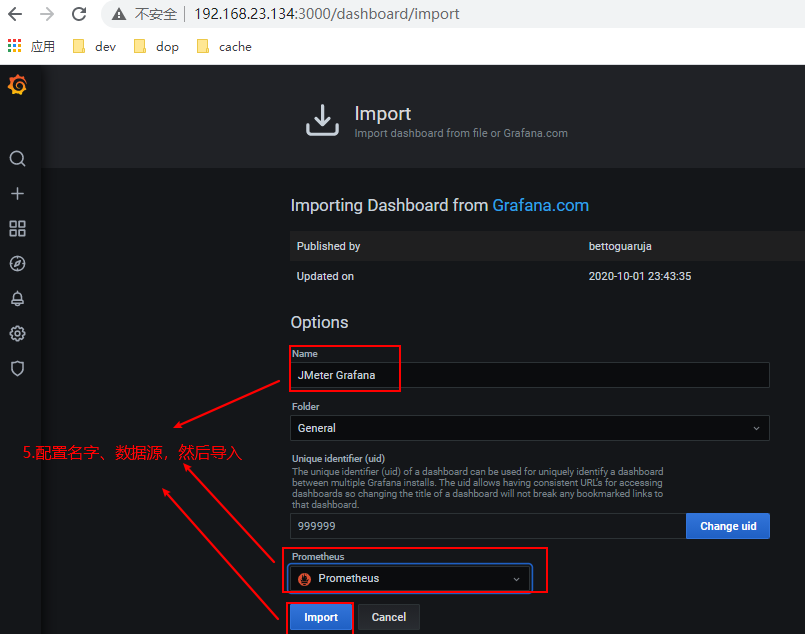Image resolution: width=805 pixels, height=634 pixels.
Task: Click the browser forward arrow
Action: 47,14
